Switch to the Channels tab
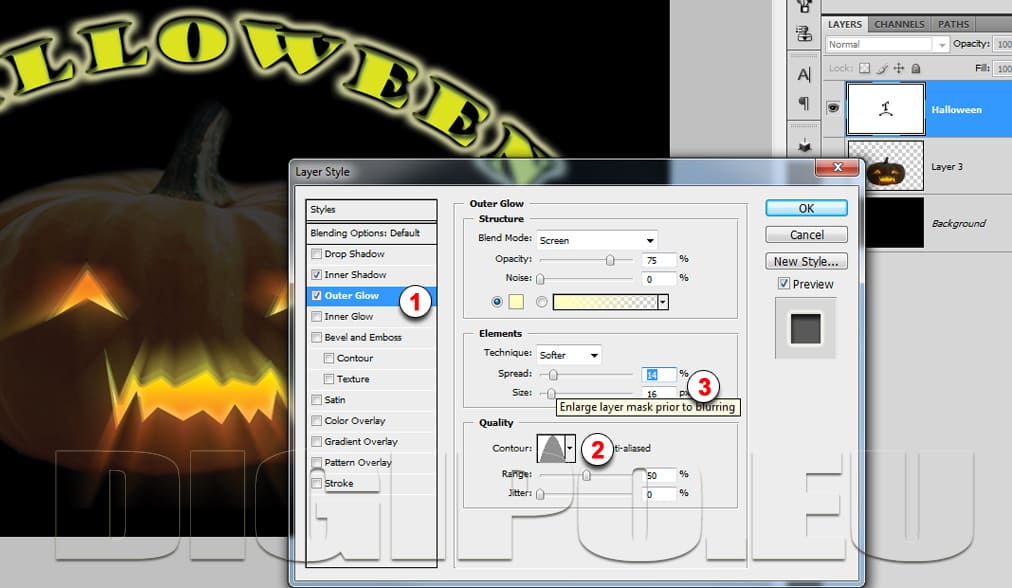1012x588 pixels. click(x=898, y=24)
